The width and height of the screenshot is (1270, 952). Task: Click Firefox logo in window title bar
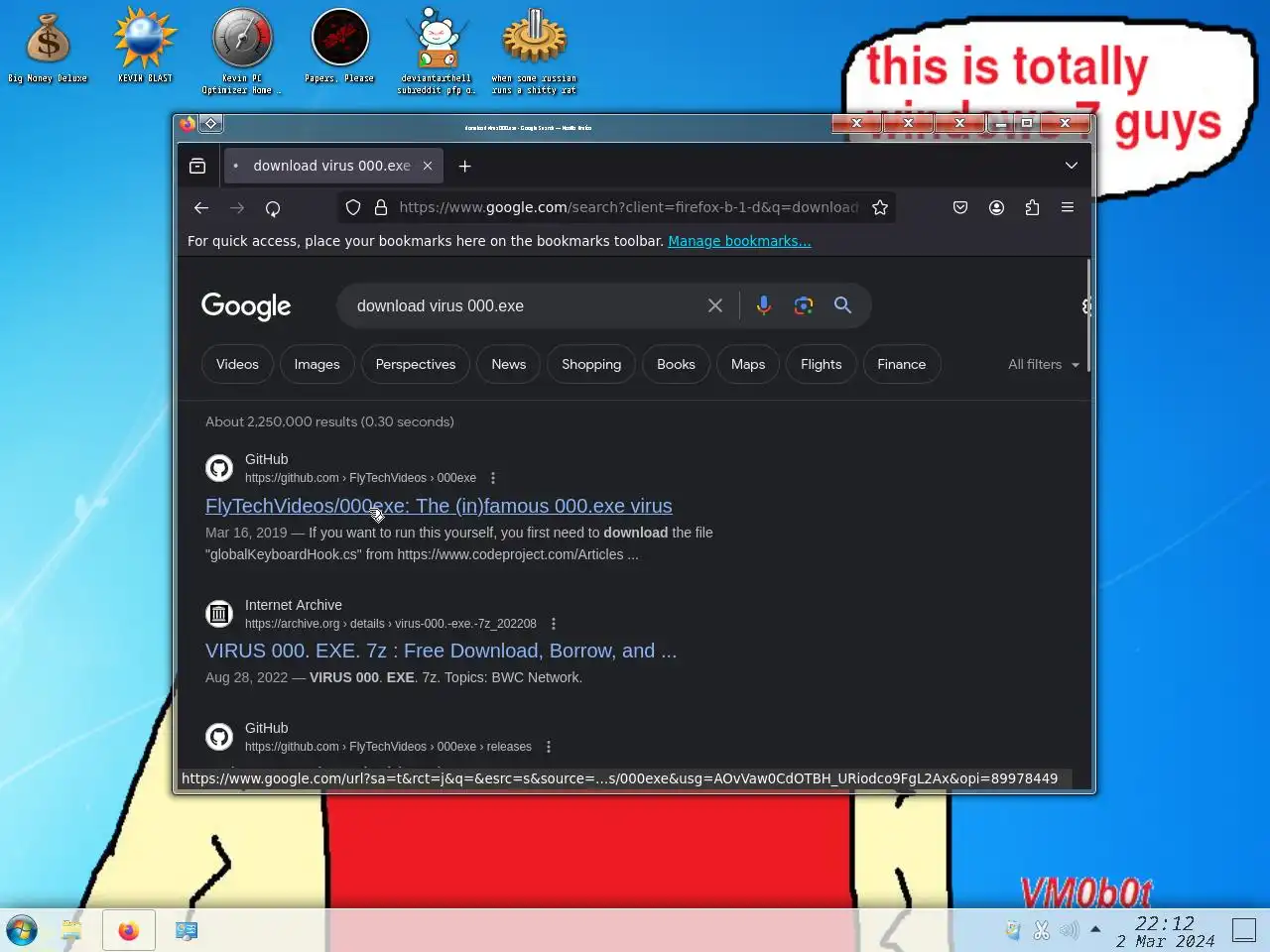188,124
